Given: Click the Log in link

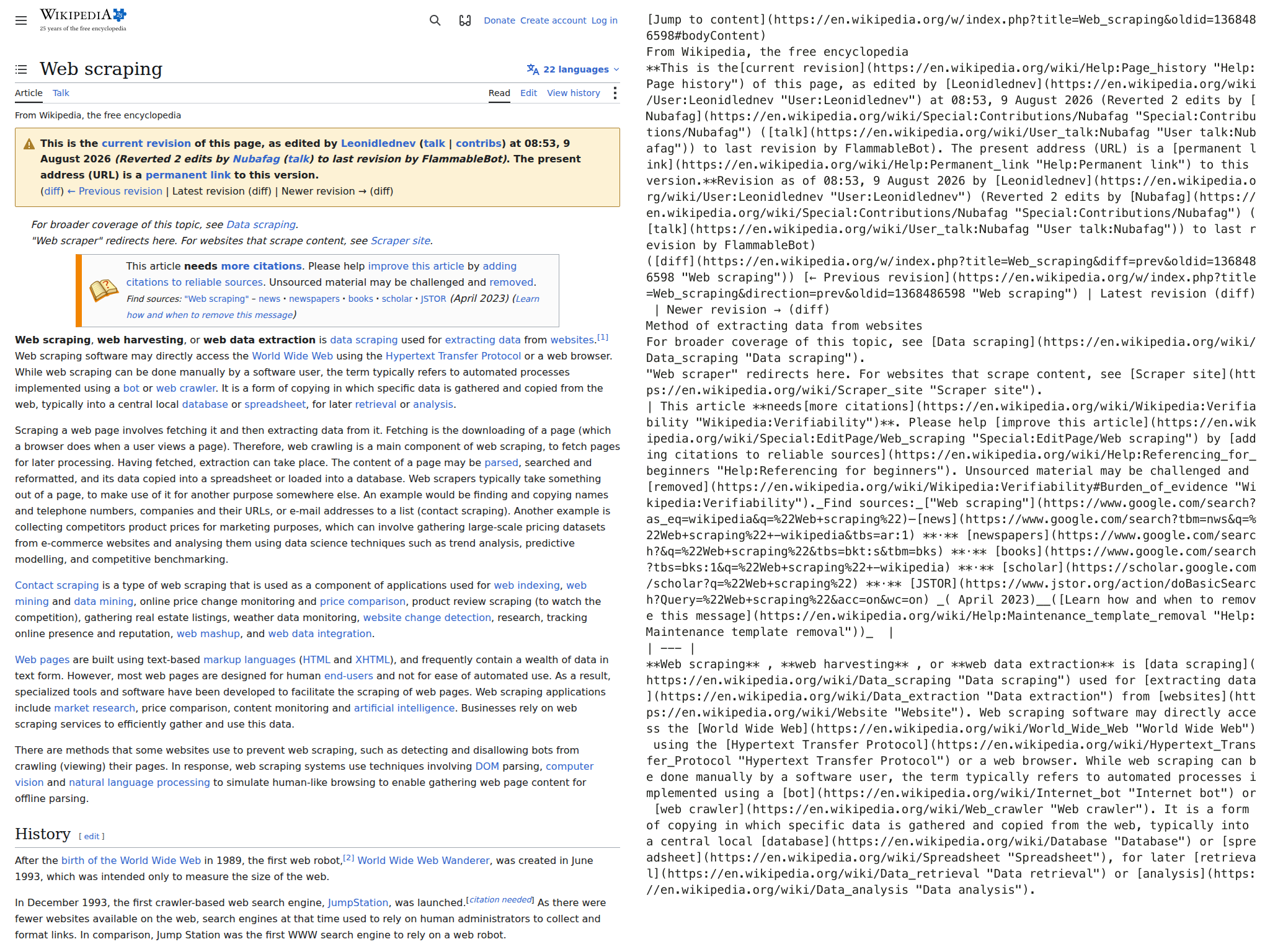Looking at the screenshot, I should (x=605, y=20).
